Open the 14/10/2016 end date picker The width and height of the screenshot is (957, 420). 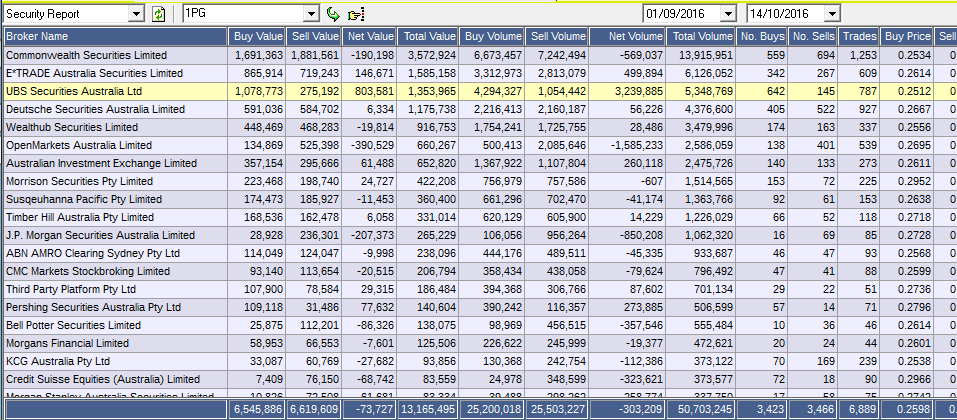tap(832, 13)
